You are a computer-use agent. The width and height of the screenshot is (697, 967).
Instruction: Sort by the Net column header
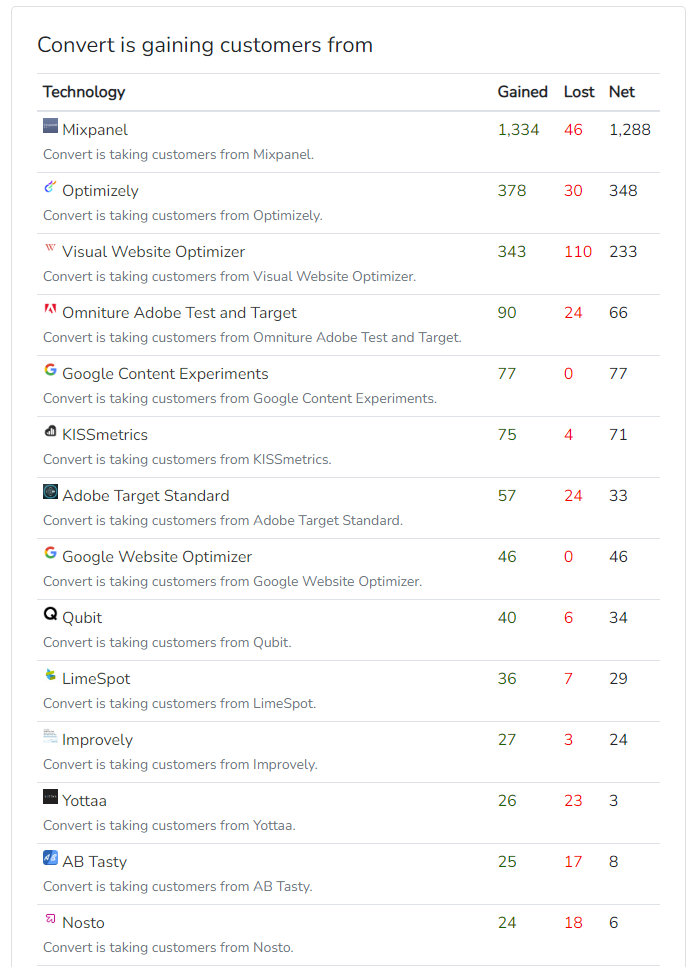tap(622, 92)
